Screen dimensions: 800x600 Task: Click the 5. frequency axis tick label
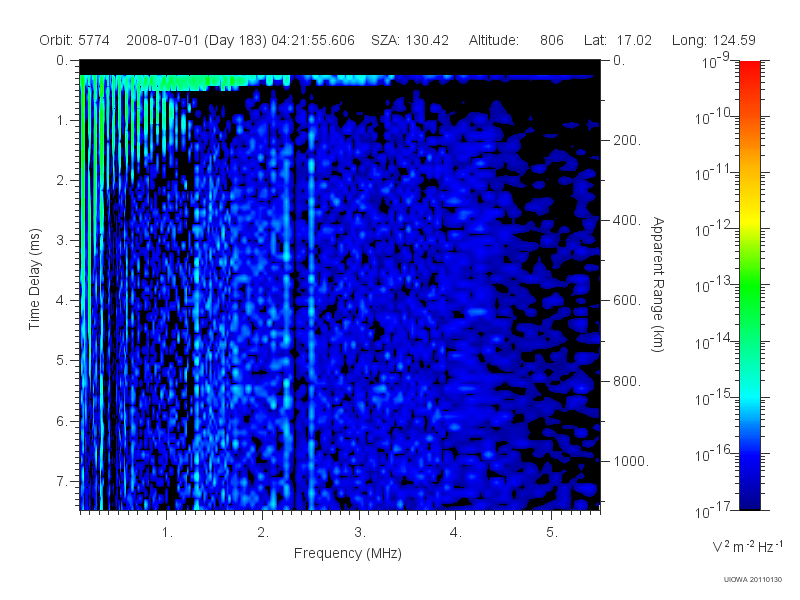(552, 532)
